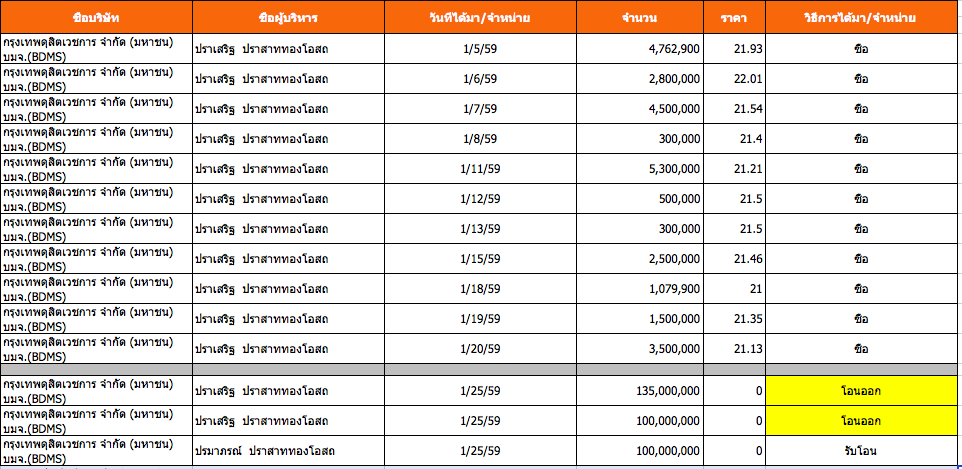
Task: Select the yellow โอนออก cell beside 100,000,000
Action: pyautogui.click(x=862, y=421)
